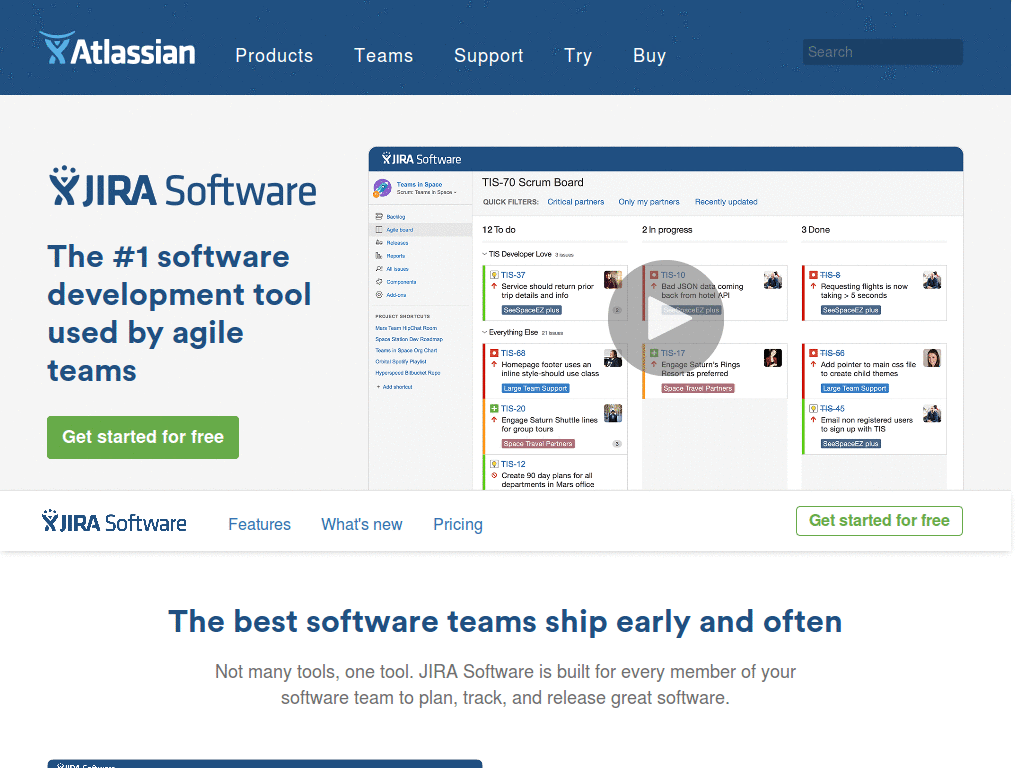1024x768 pixels.
Task: Click the Space Travel Partners label on TIS-20
Action: pos(538,443)
